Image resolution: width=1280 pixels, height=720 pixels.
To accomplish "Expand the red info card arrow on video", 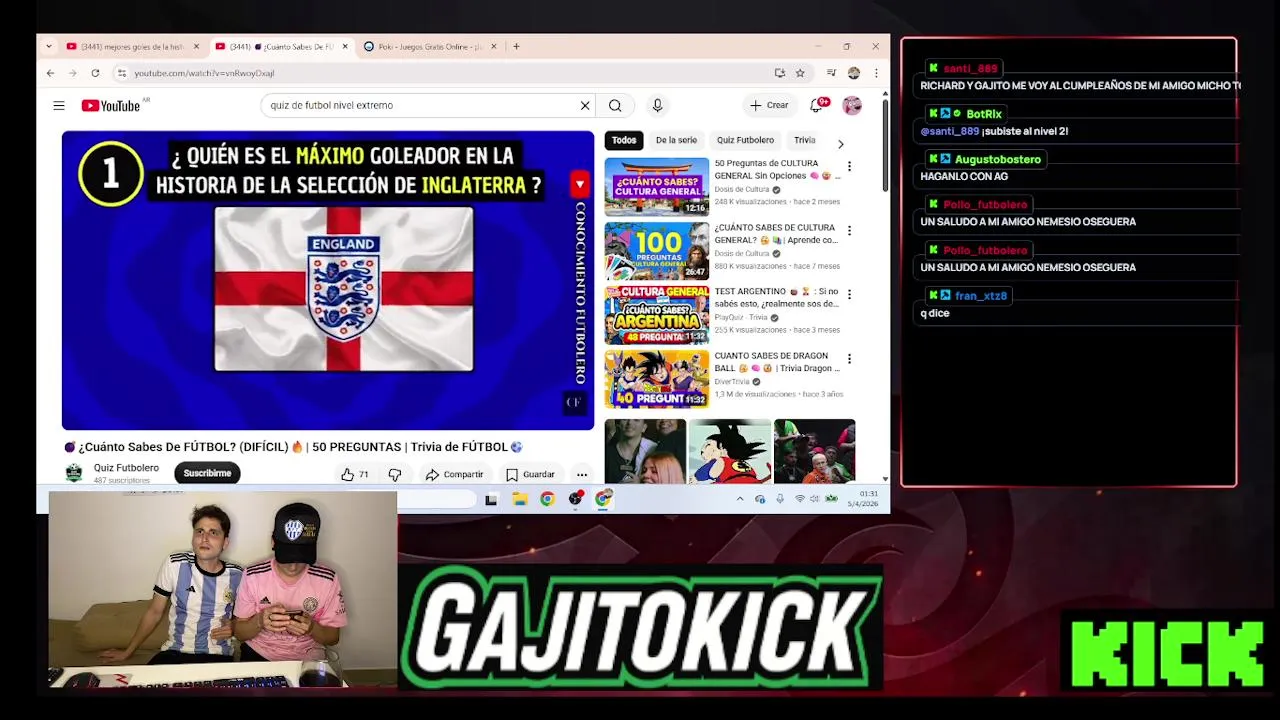I will click(579, 183).
